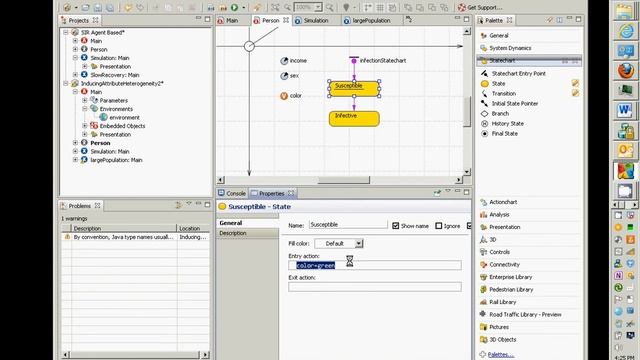Switch to the Console tab

232,193
